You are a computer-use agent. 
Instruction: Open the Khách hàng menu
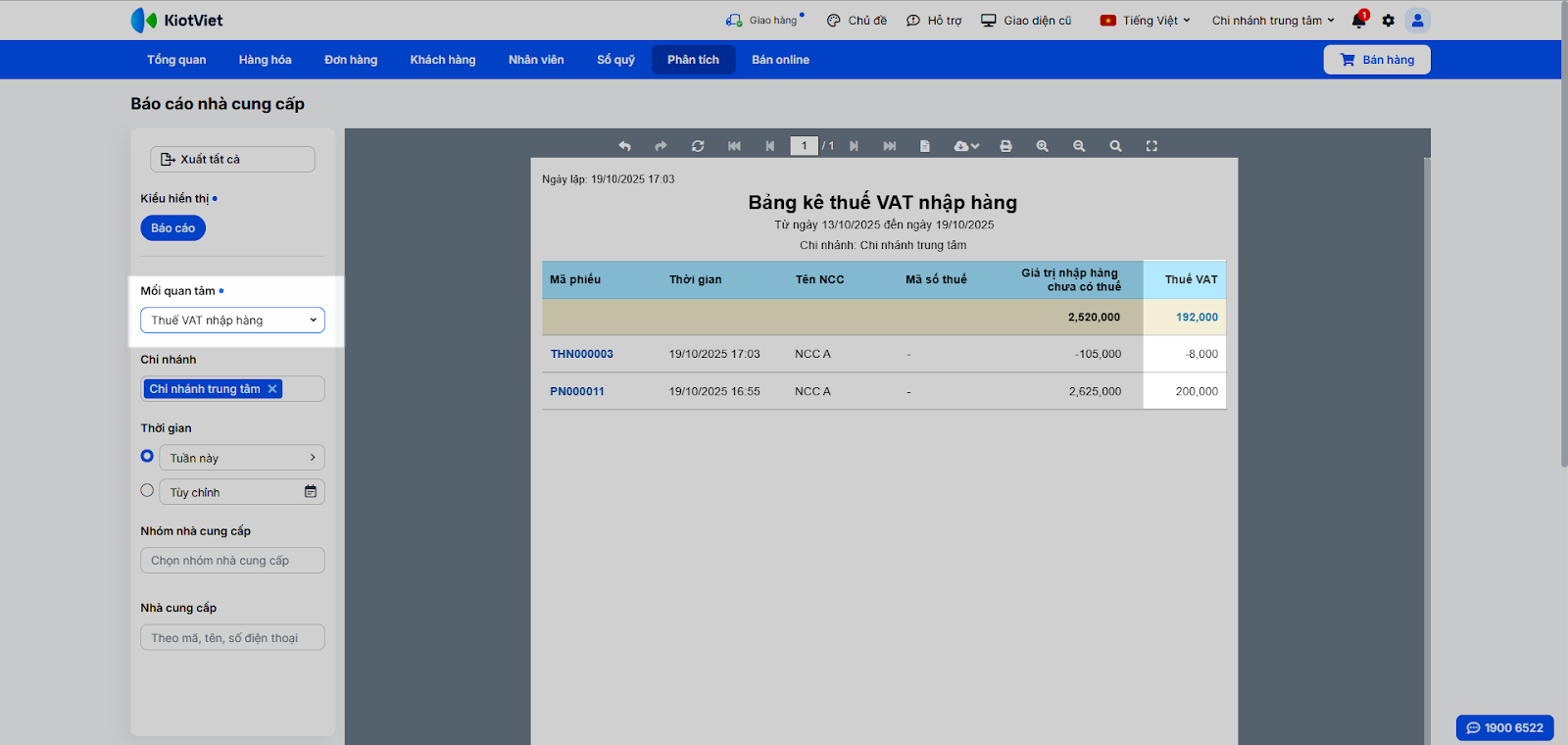(x=443, y=60)
